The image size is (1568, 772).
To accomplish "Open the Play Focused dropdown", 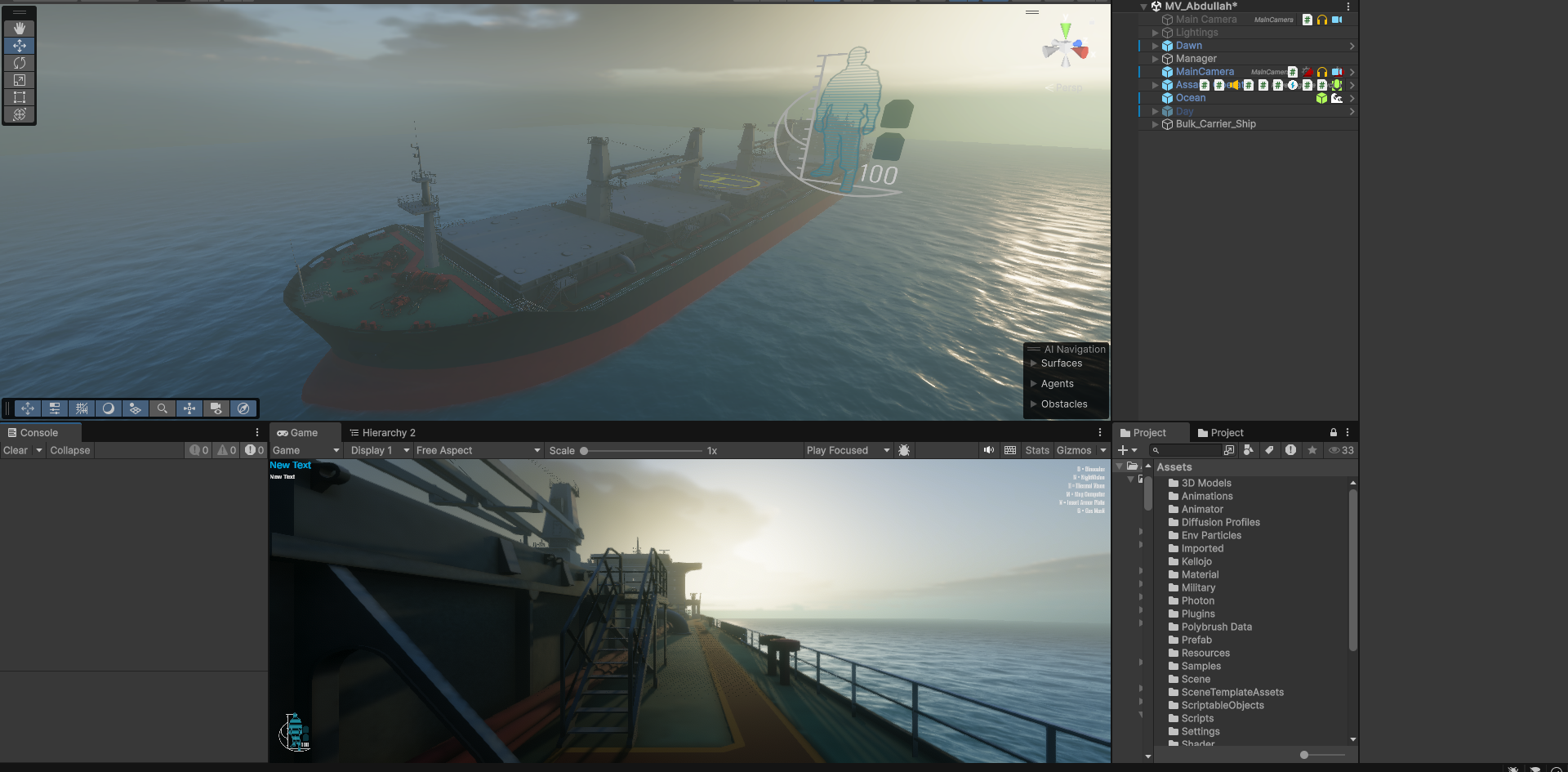I will (x=848, y=450).
